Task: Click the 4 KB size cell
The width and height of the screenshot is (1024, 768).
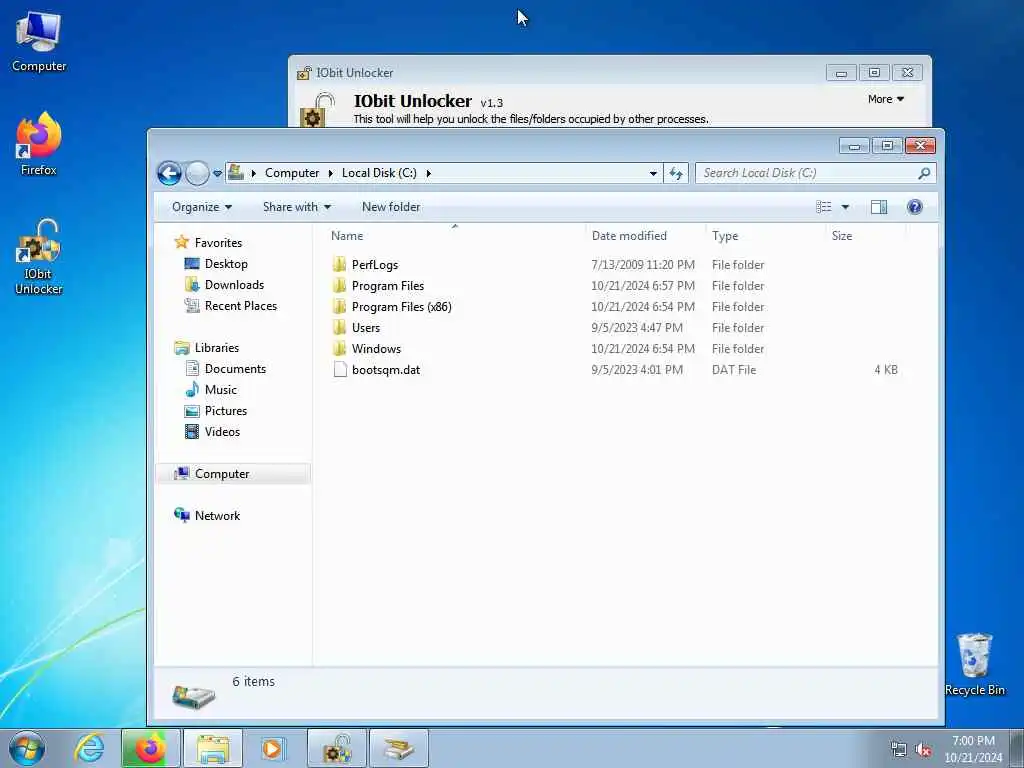Action: (886, 370)
